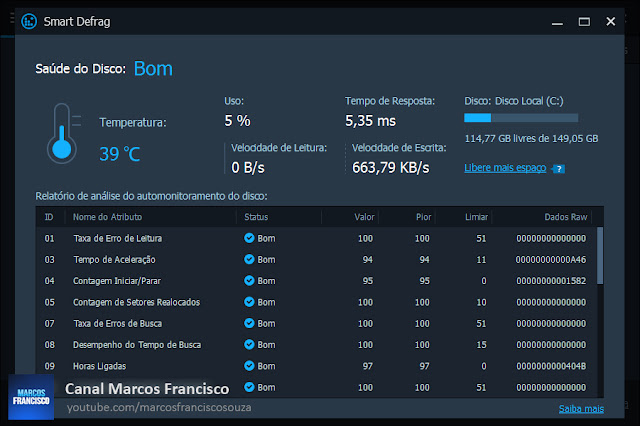Click the Bom check icon for Horas Ligadas

click(x=249, y=366)
